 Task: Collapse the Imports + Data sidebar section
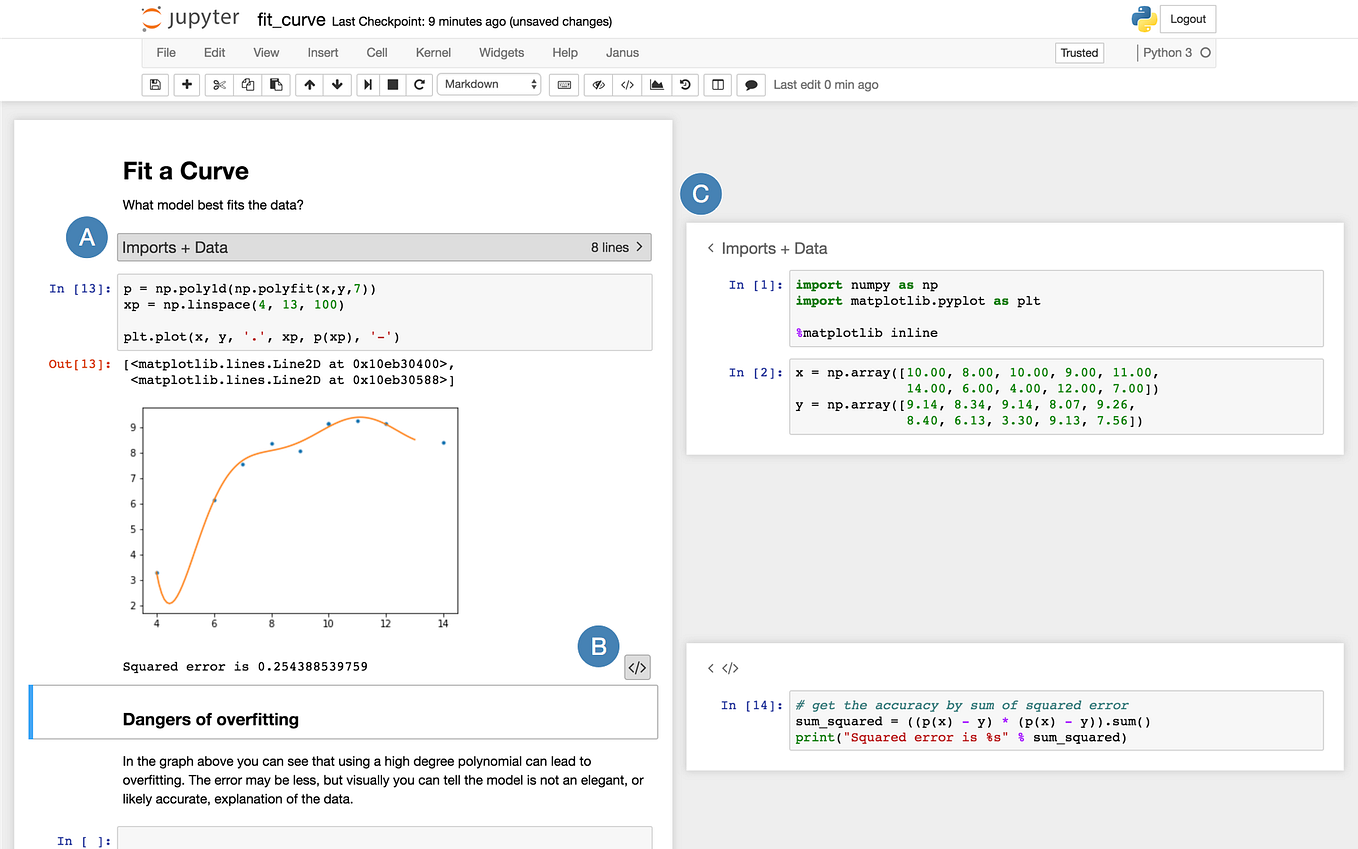(x=710, y=248)
